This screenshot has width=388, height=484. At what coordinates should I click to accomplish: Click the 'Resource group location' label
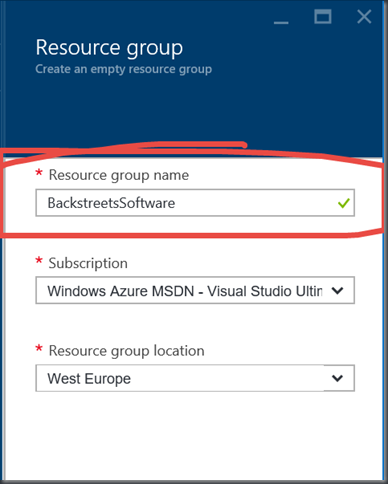126,351
